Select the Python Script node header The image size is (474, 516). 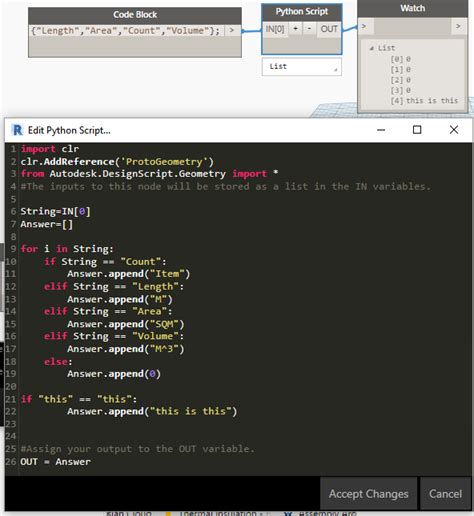click(302, 12)
